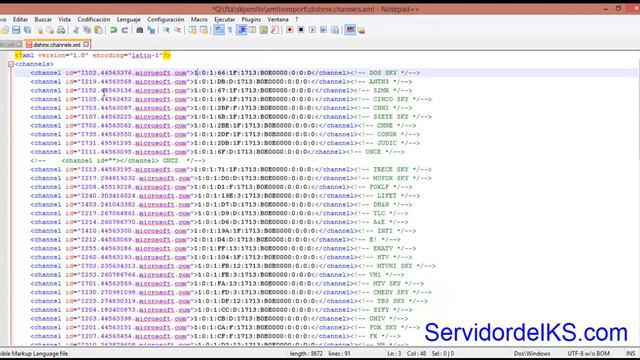Open the Buscar menu
Viewport: 640px width, 360px height.
[x=43, y=20]
